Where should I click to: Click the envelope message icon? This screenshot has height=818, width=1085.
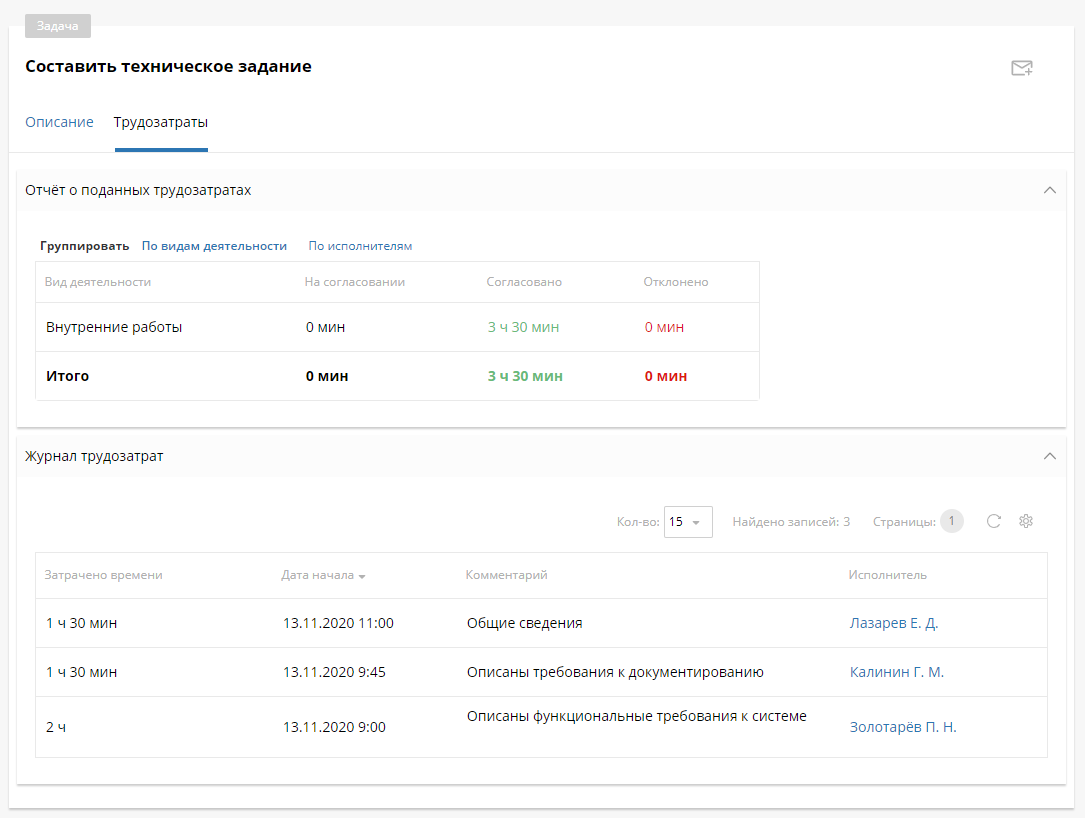point(1021,68)
